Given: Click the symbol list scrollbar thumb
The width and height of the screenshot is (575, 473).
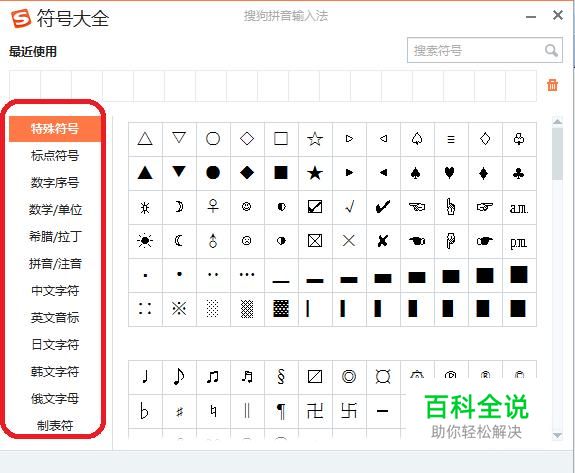Looking at the screenshot, I should point(557,154).
